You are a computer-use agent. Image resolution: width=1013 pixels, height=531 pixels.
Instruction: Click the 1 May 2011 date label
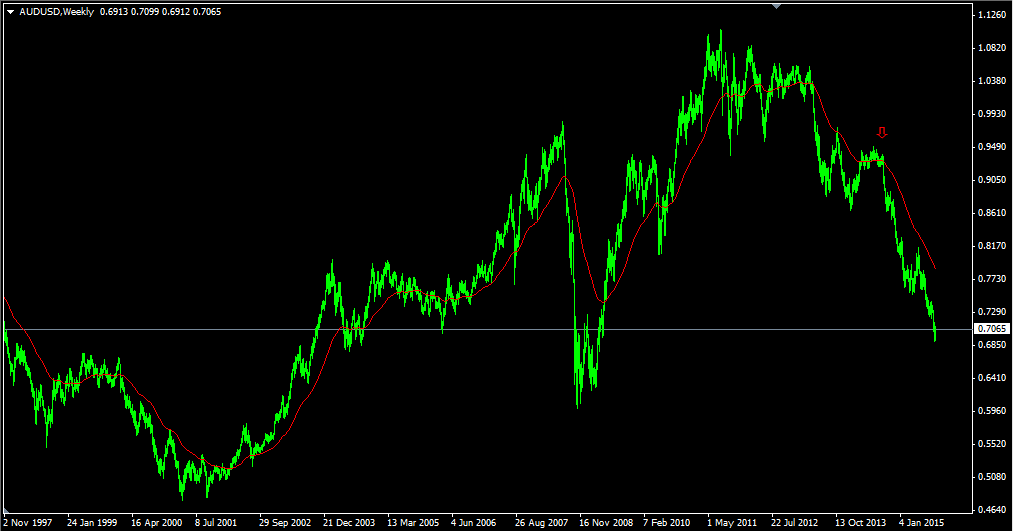(x=731, y=522)
